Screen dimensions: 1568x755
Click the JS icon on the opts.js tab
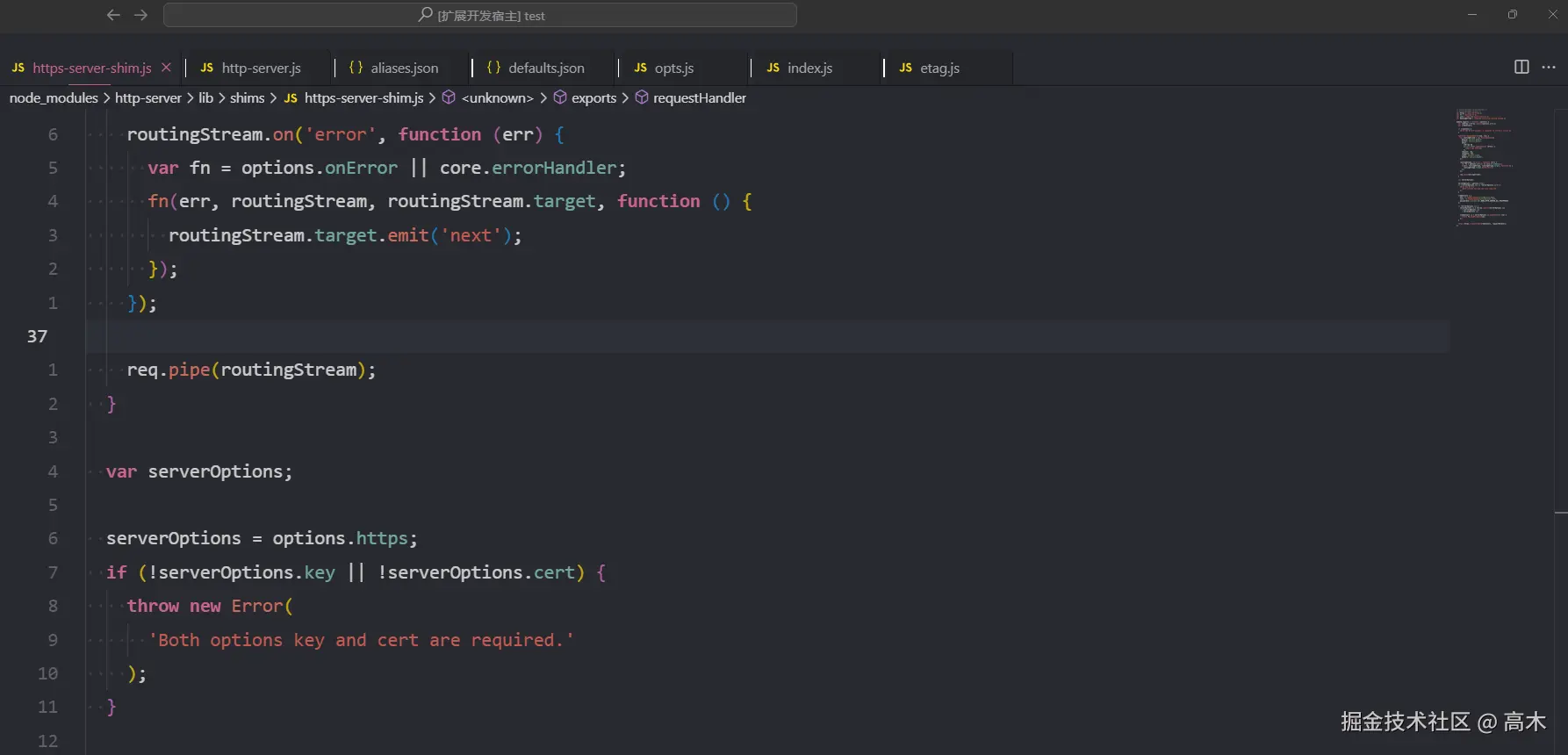(640, 68)
